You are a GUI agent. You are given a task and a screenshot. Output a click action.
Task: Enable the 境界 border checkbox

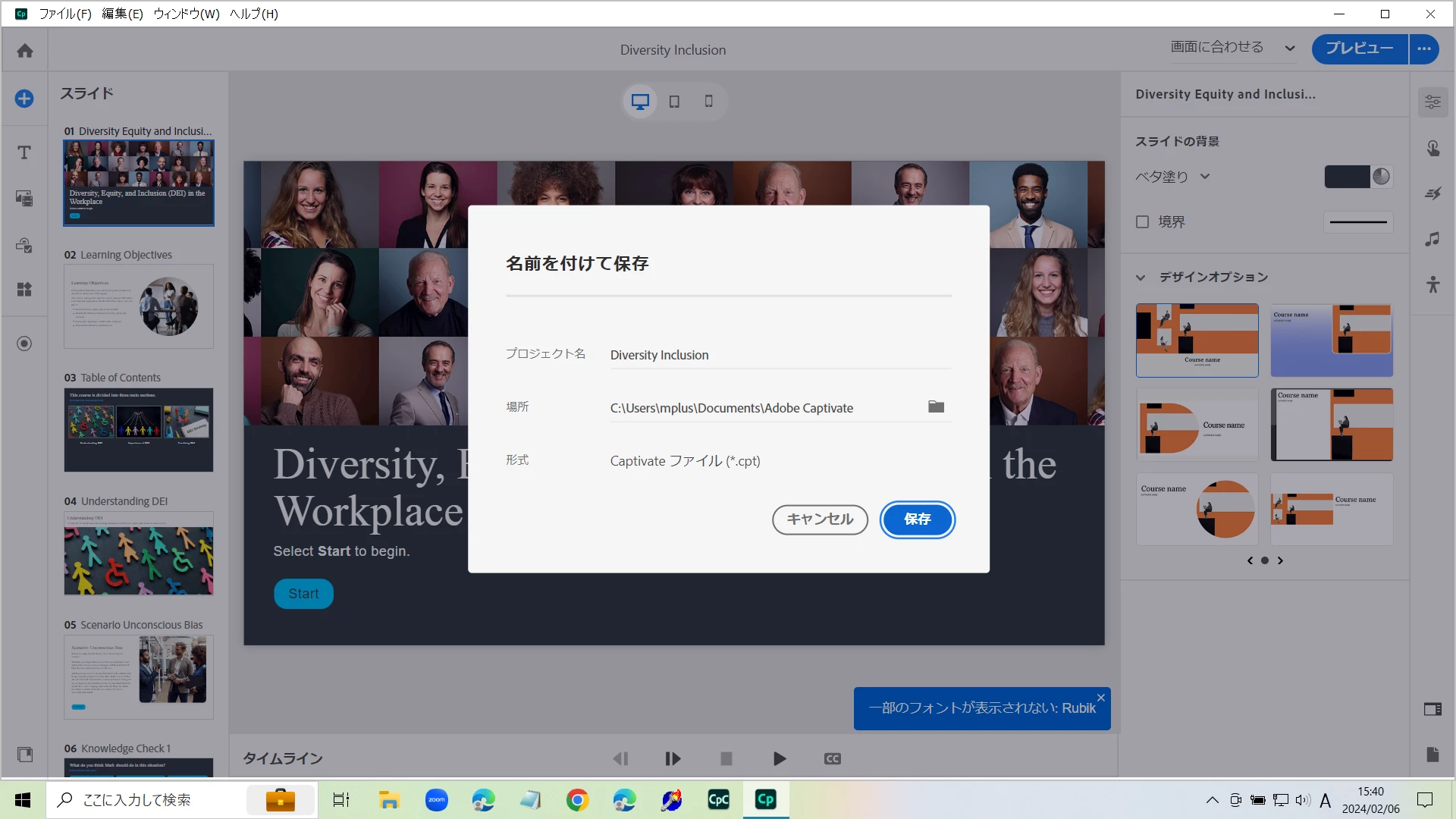1142,222
